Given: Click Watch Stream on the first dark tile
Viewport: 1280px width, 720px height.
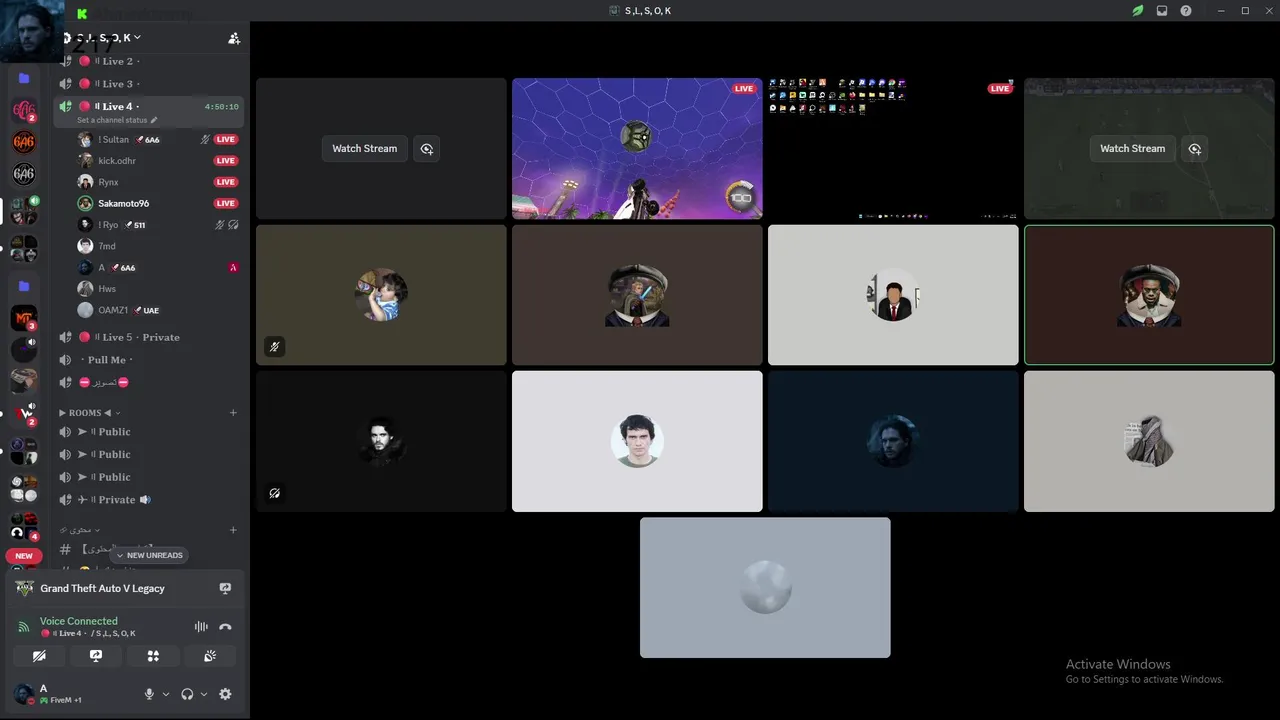Looking at the screenshot, I should coord(364,148).
